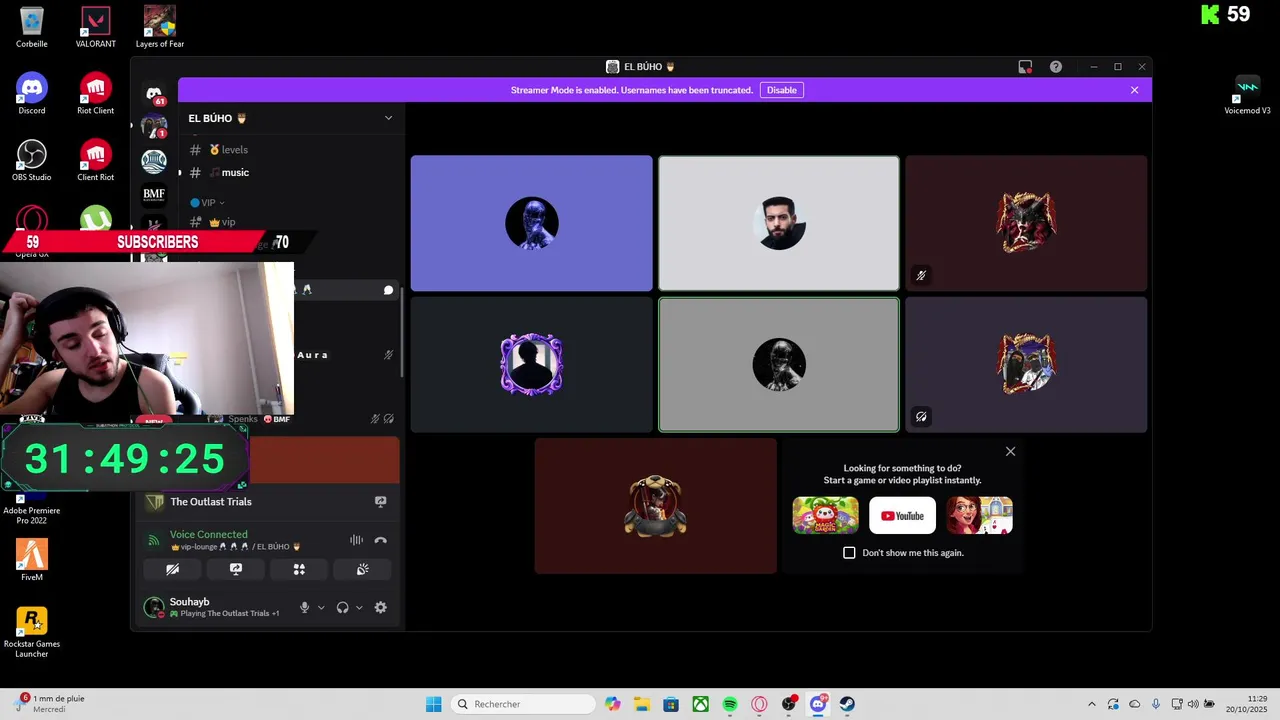This screenshot has height=720, width=1280.
Task: Disconnect from voice channel
Action: point(380,540)
